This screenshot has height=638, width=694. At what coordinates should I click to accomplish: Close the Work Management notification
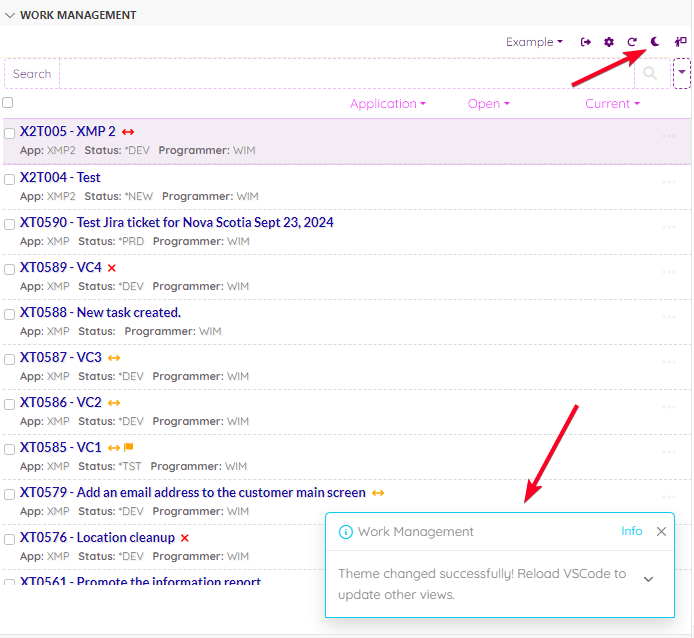point(661,532)
